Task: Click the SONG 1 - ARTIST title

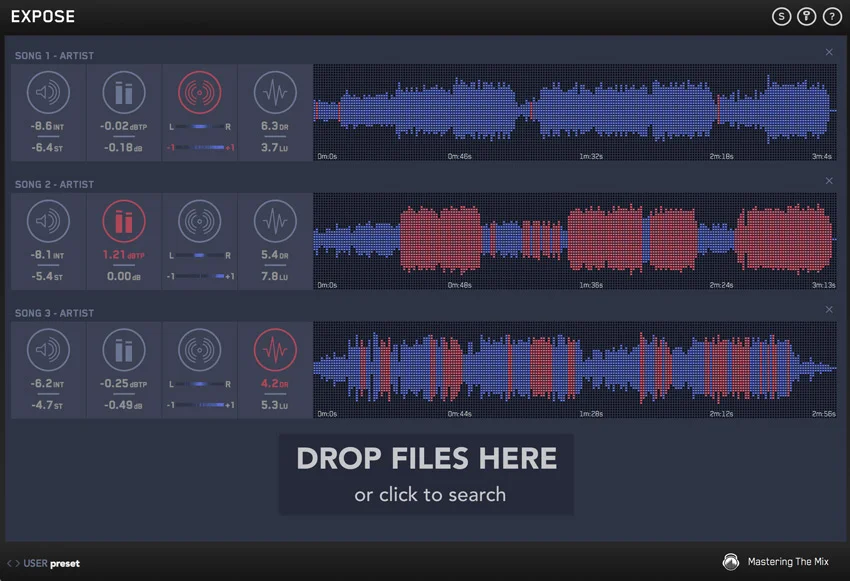Action: pos(54,56)
